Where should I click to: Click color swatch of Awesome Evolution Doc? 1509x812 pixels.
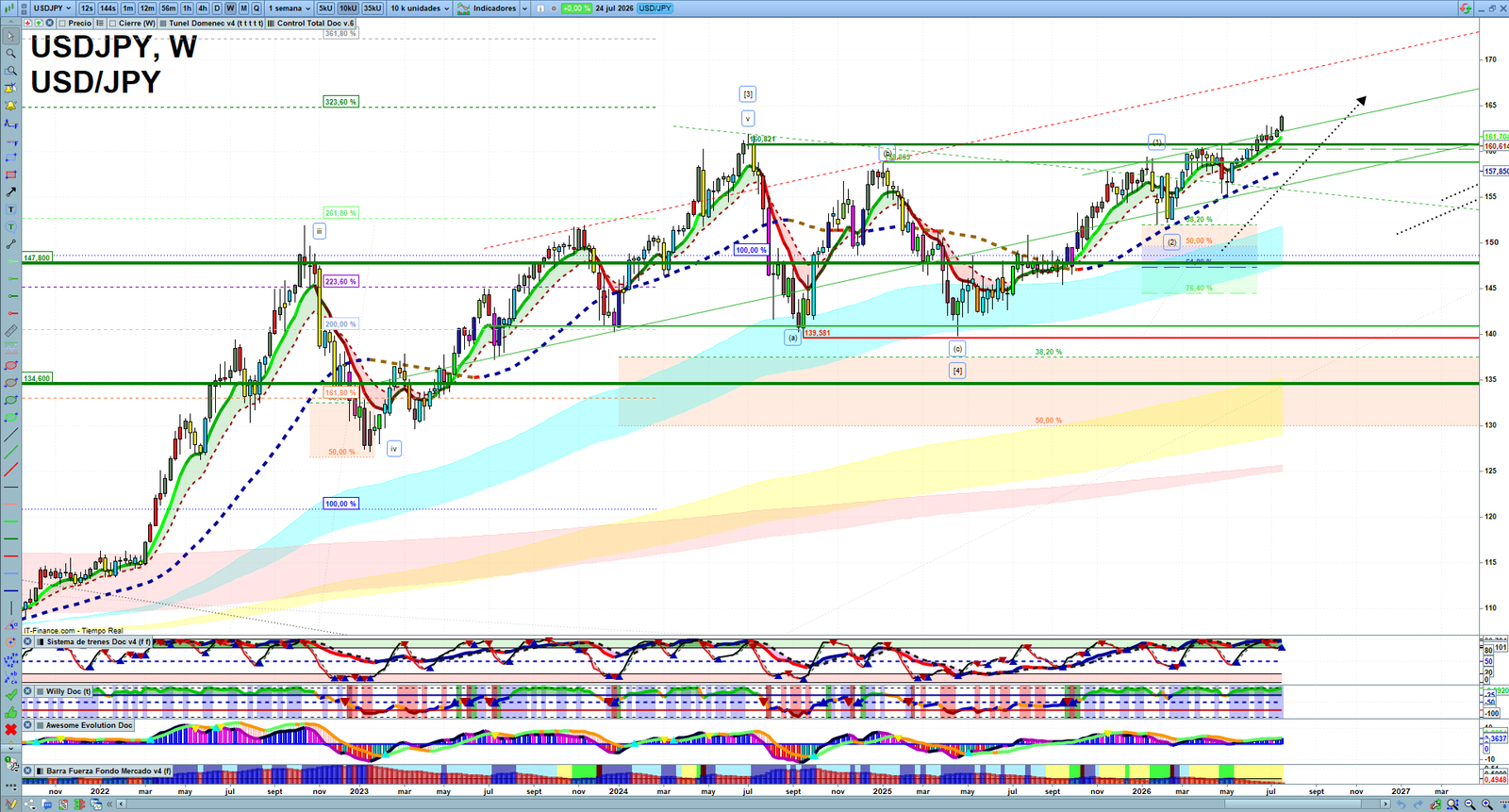click(x=40, y=725)
